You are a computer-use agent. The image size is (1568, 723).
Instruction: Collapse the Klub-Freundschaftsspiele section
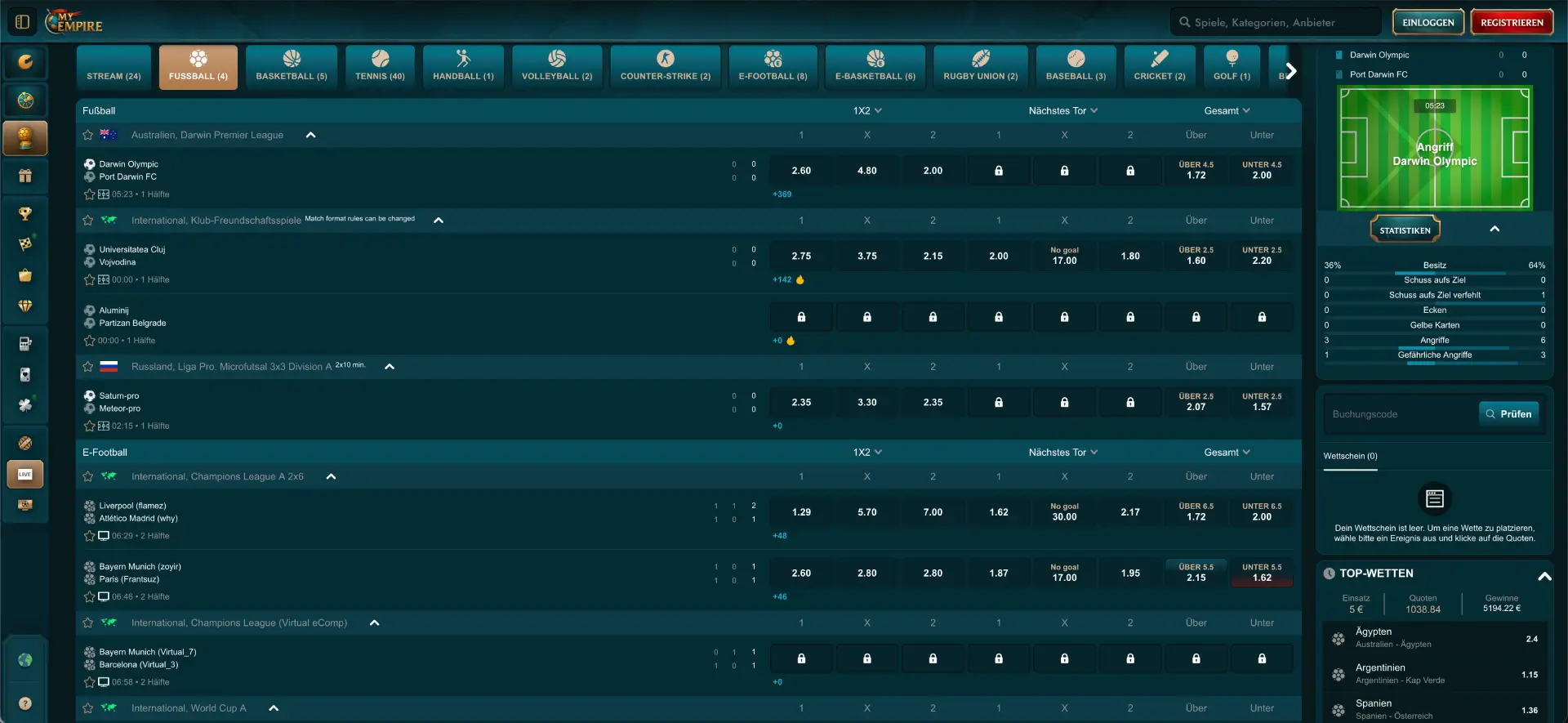pyautogui.click(x=439, y=220)
